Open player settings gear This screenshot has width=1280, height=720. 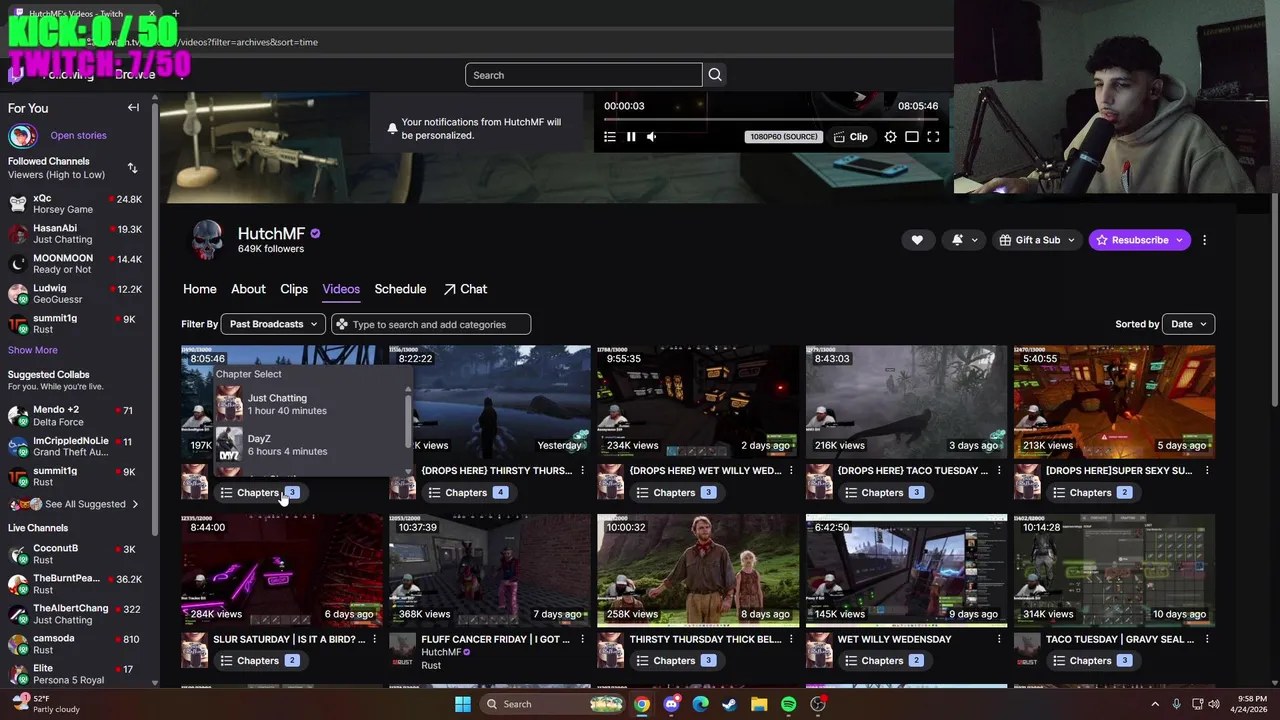pos(891,137)
